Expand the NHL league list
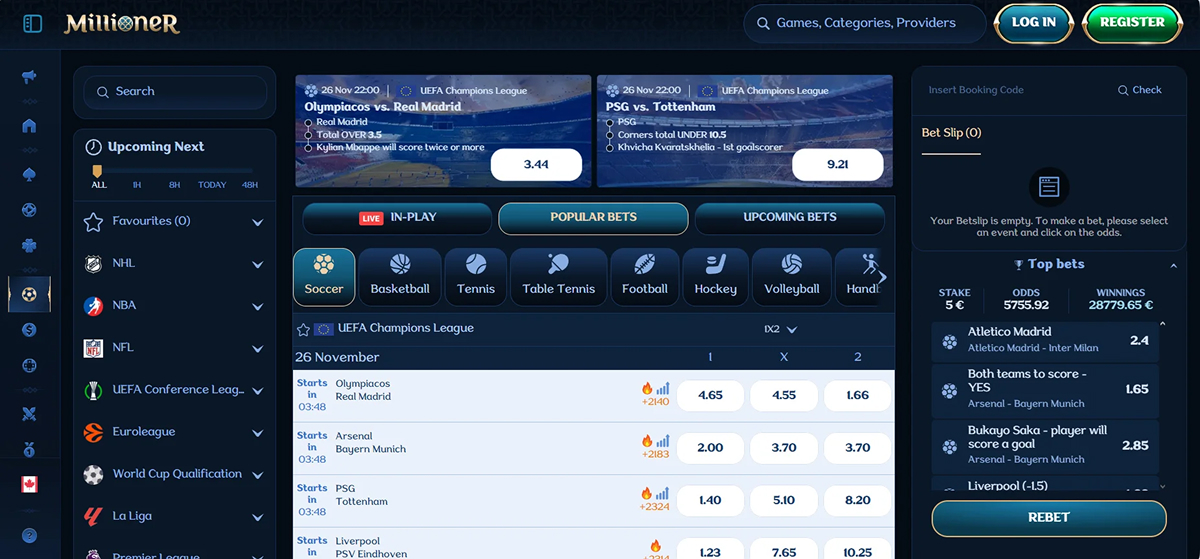The image size is (1200, 559). click(257, 264)
